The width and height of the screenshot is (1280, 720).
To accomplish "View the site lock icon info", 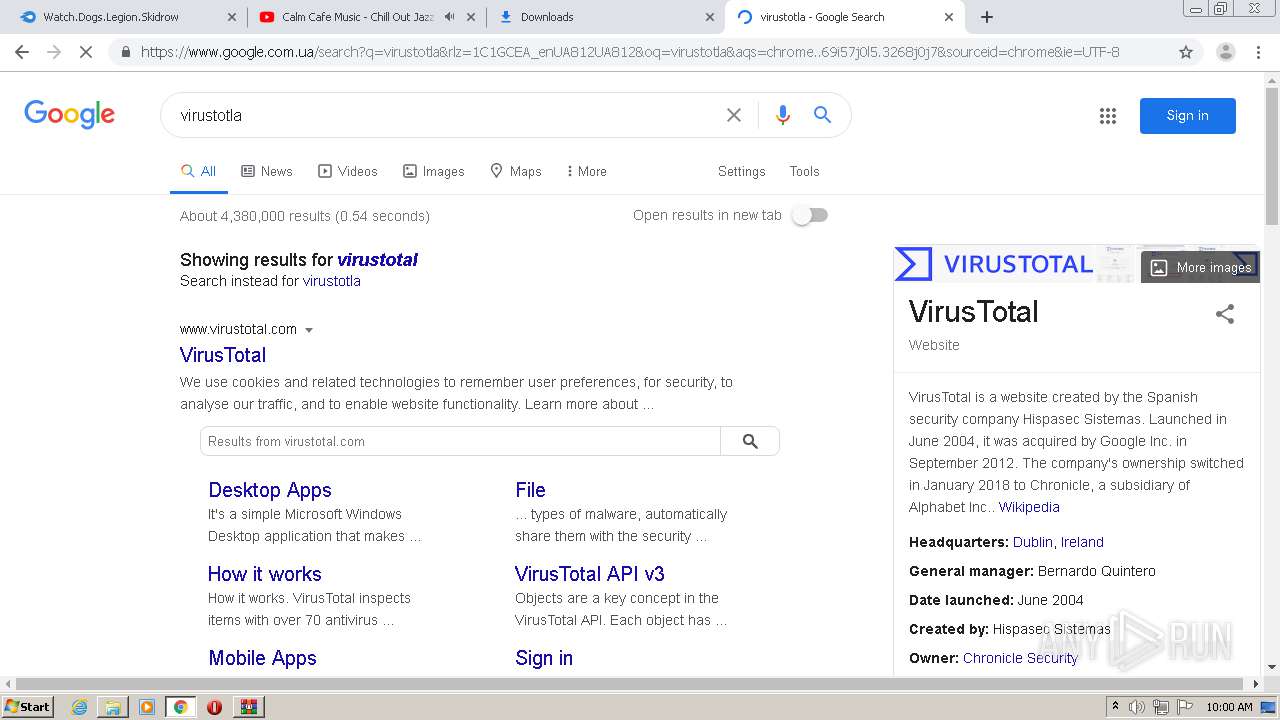I will tap(125, 52).
